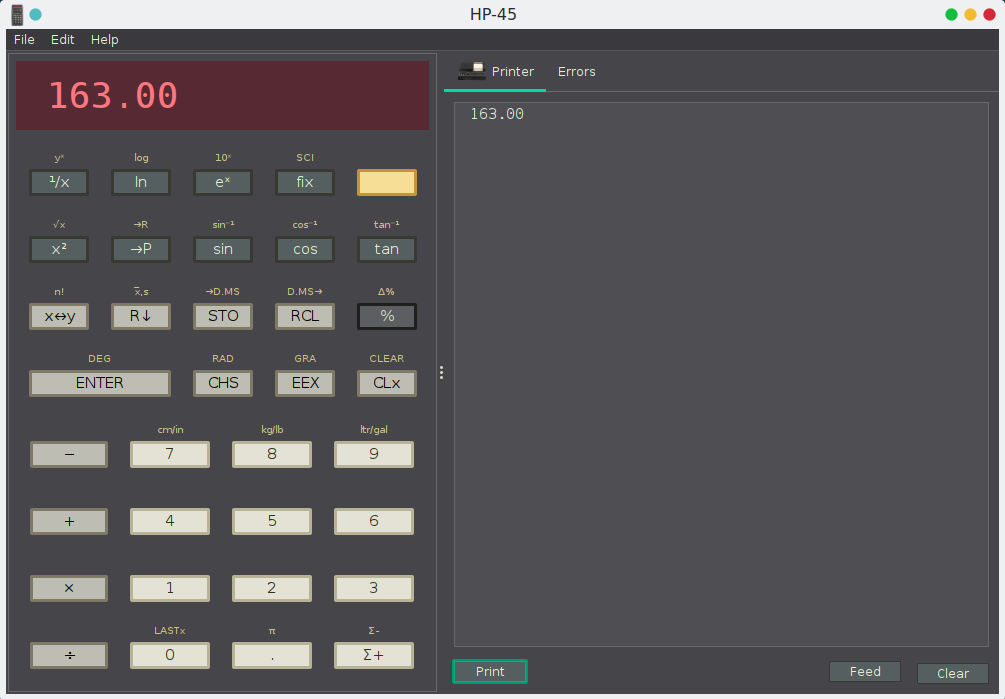1005x699 pixels.
Task: Click the printed 163.00 line in printer output
Action: [x=497, y=114]
